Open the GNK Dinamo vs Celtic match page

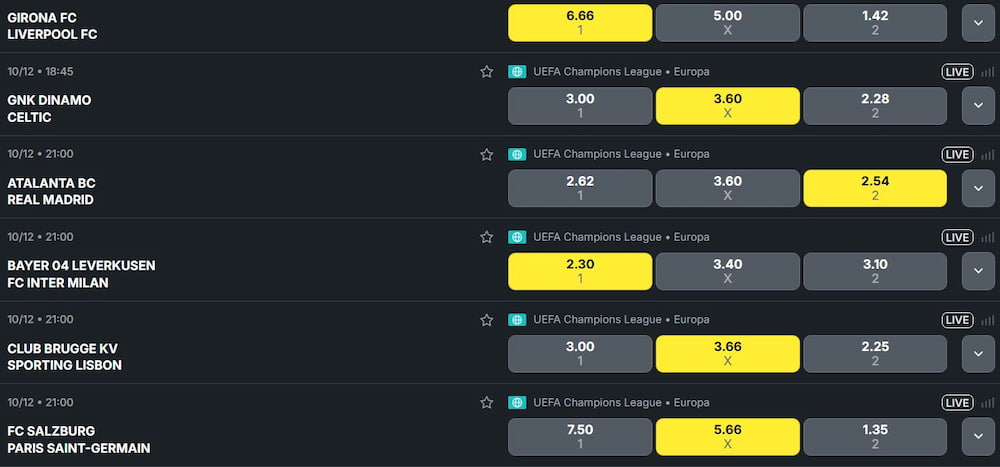tap(49, 108)
